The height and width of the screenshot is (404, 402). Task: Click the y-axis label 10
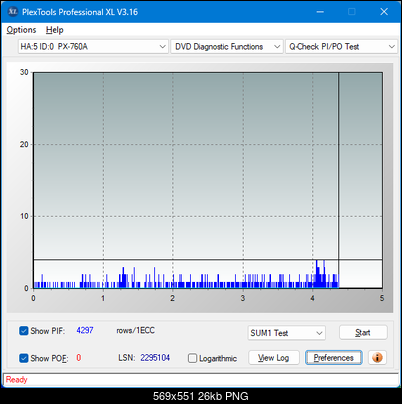point(24,216)
